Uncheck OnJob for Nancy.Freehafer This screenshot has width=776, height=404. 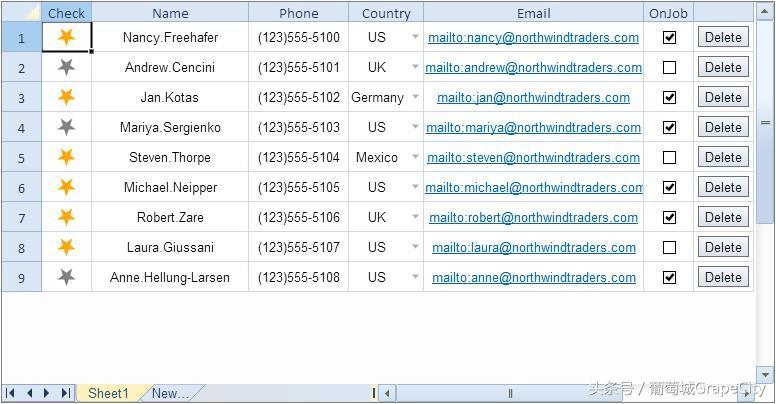669,37
